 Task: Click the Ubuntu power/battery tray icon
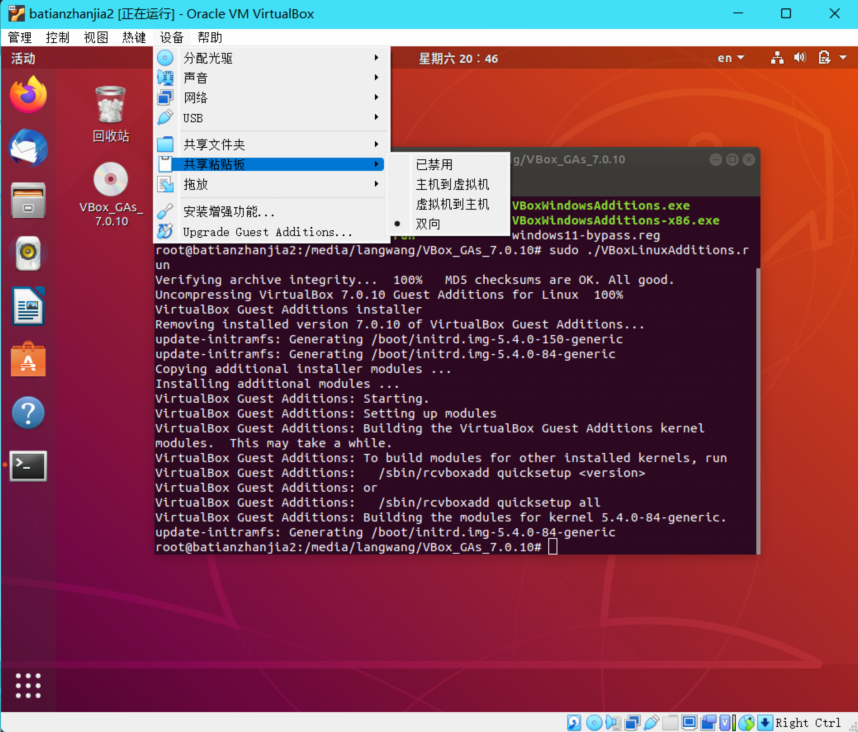[824, 57]
